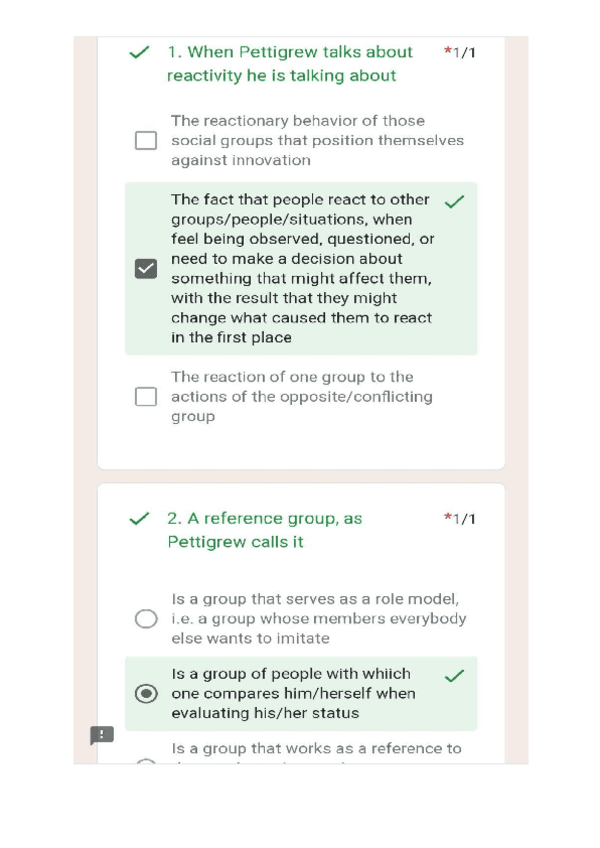Image resolution: width=600 pixels, height=848 pixels.
Task: Click the answer text 'The reactionary behavior of those social groups'
Action: [x=317, y=140]
